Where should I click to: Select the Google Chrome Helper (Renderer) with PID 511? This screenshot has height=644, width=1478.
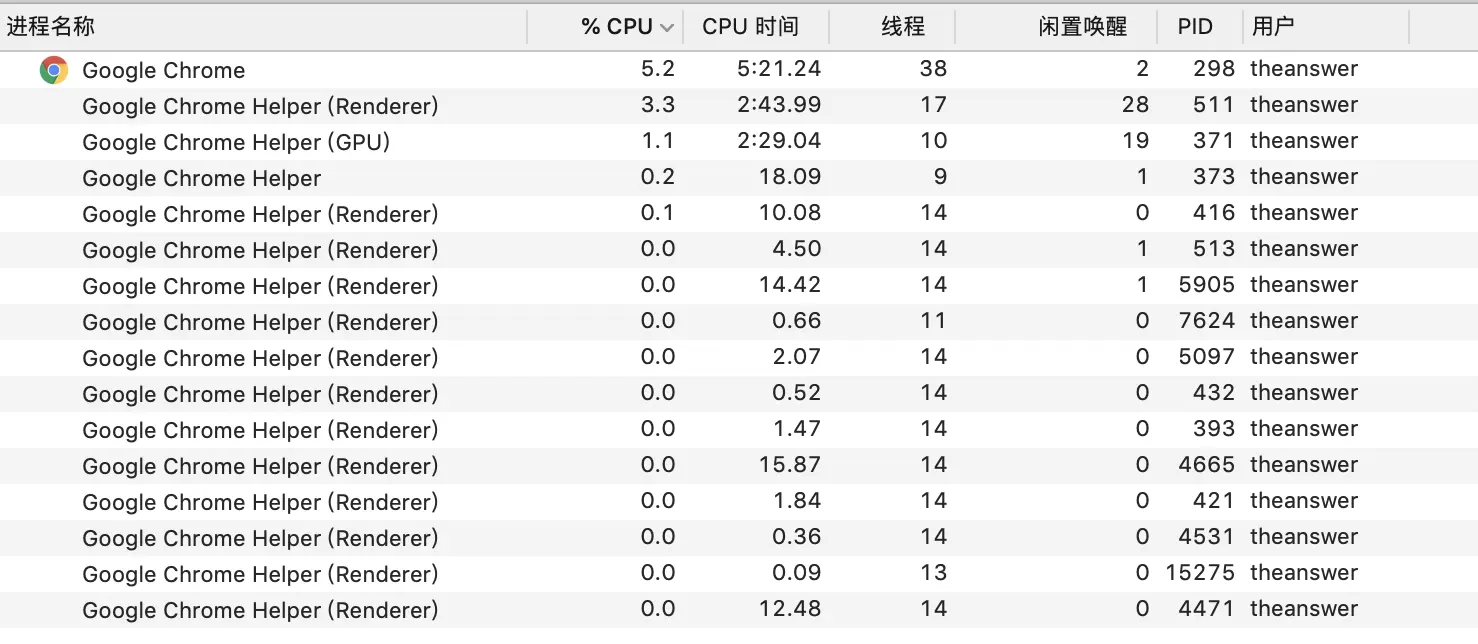tap(260, 105)
